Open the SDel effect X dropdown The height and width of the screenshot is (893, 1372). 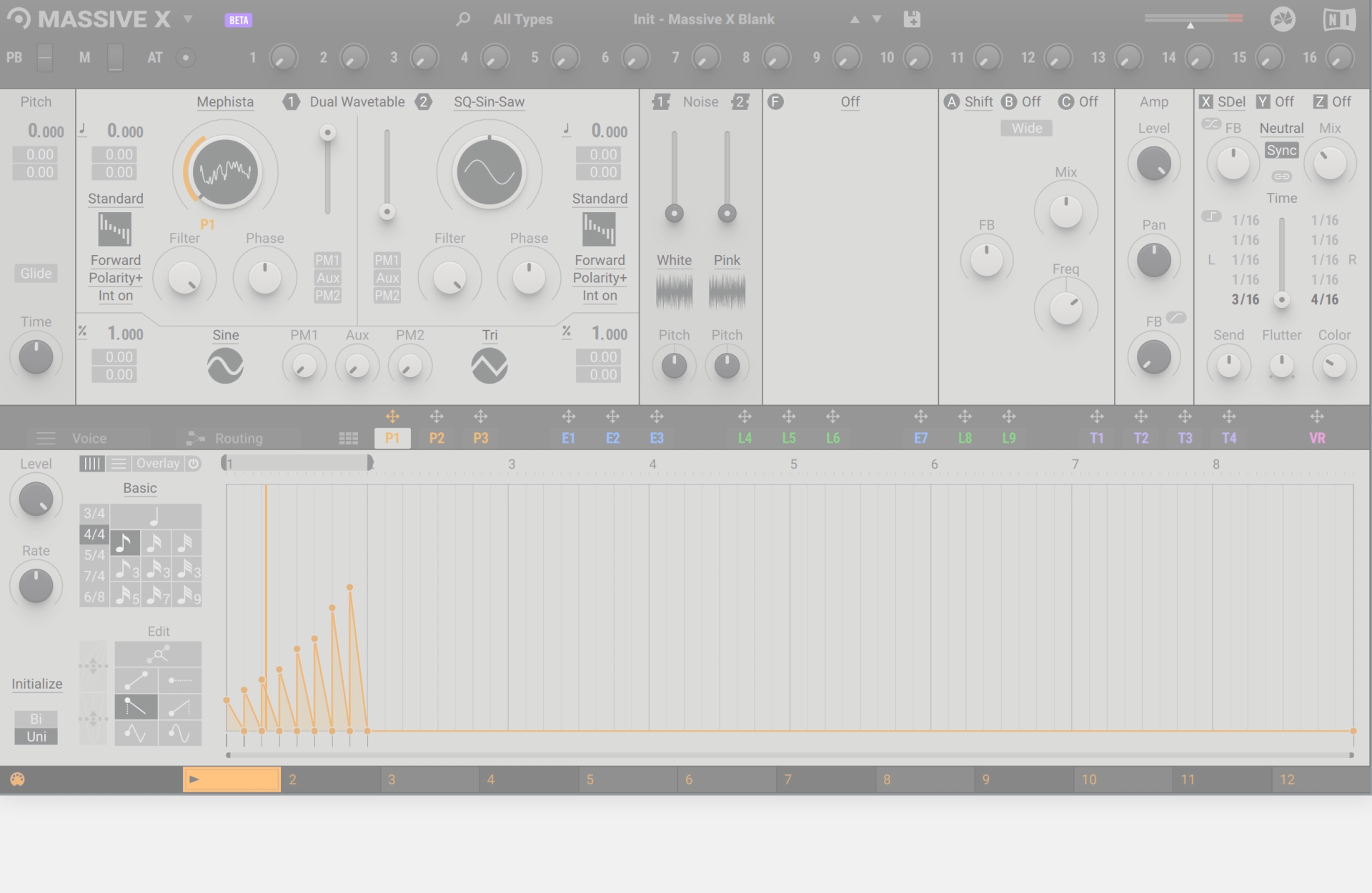[x=1231, y=101]
